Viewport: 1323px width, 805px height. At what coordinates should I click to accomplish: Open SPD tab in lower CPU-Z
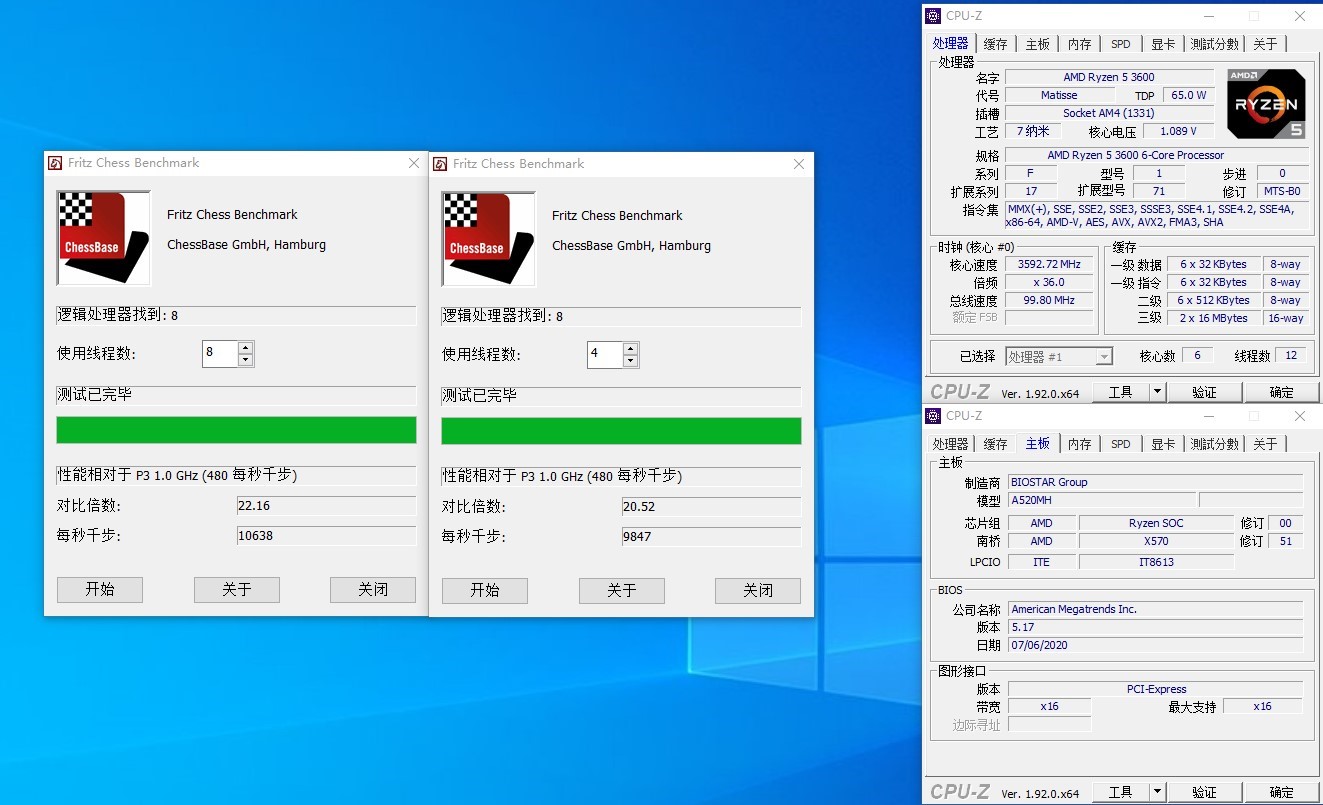pyautogui.click(x=1121, y=444)
